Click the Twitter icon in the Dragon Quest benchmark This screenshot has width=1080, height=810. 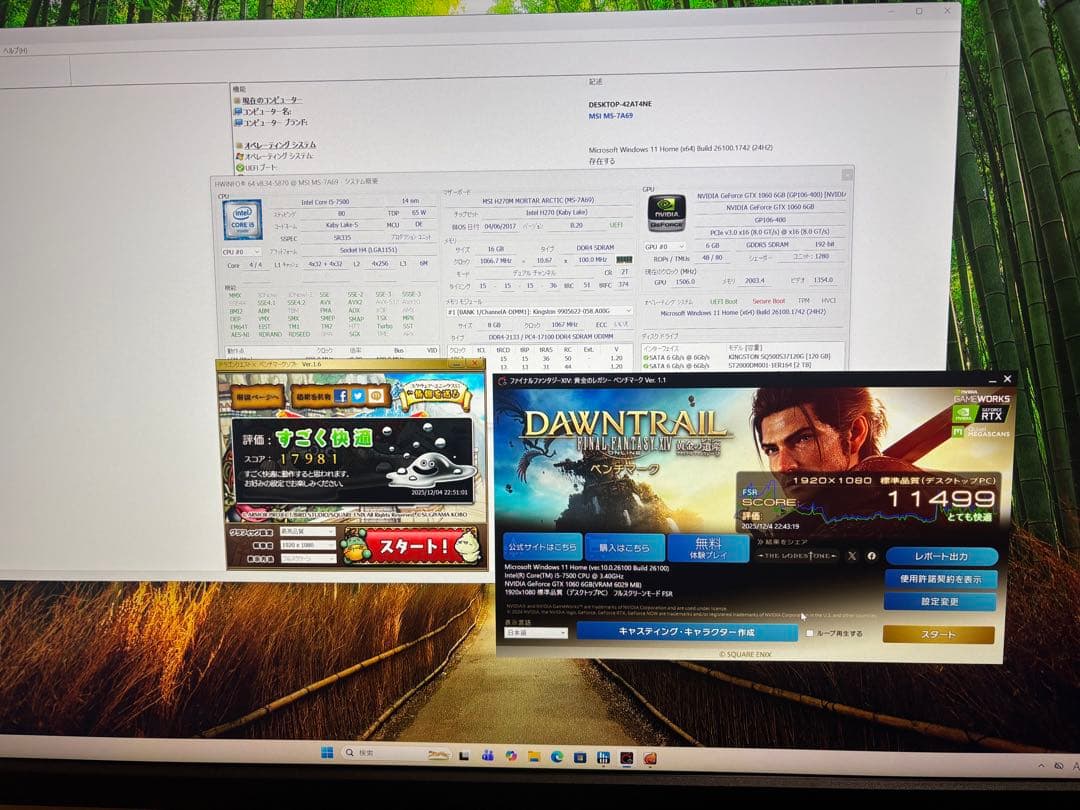pos(358,394)
